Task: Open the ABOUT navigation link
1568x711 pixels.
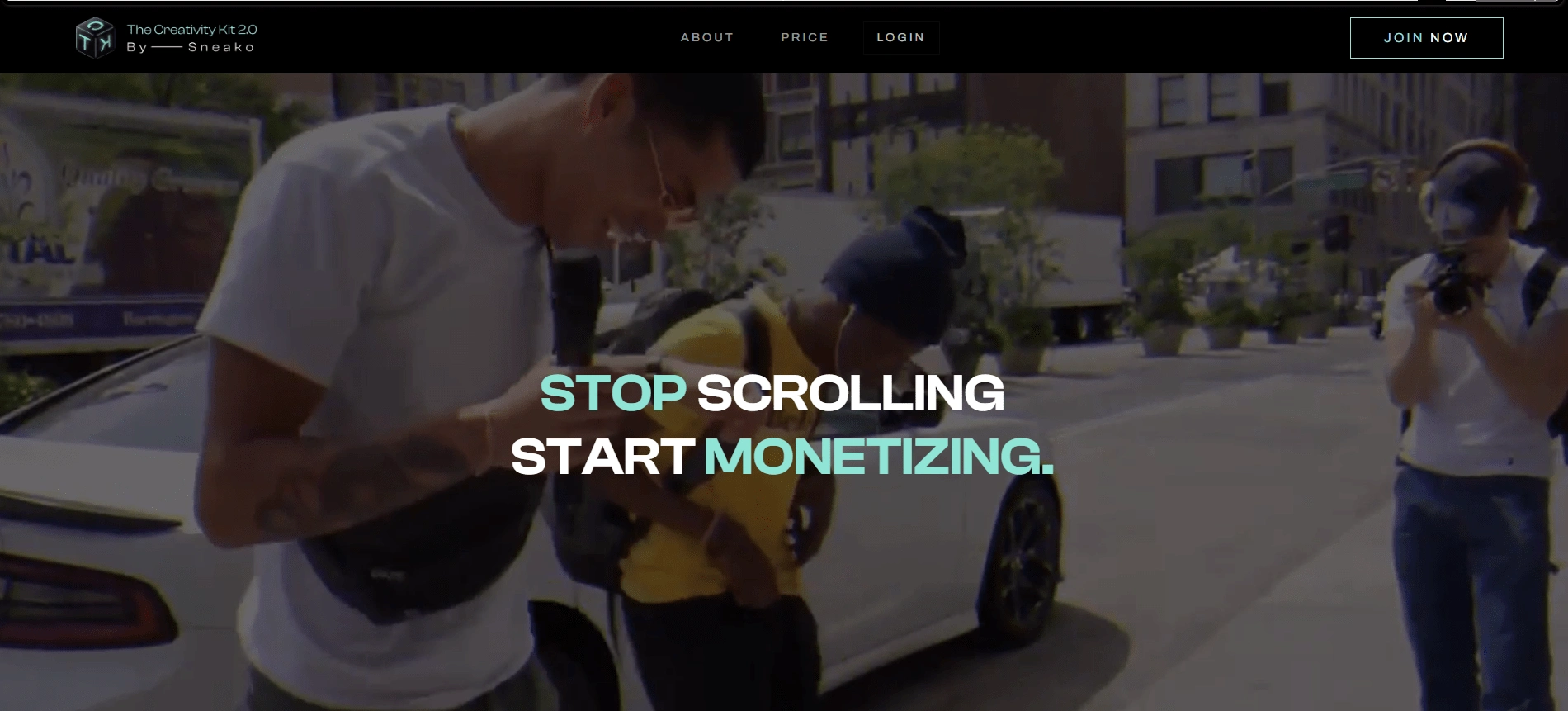Action: [706, 37]
